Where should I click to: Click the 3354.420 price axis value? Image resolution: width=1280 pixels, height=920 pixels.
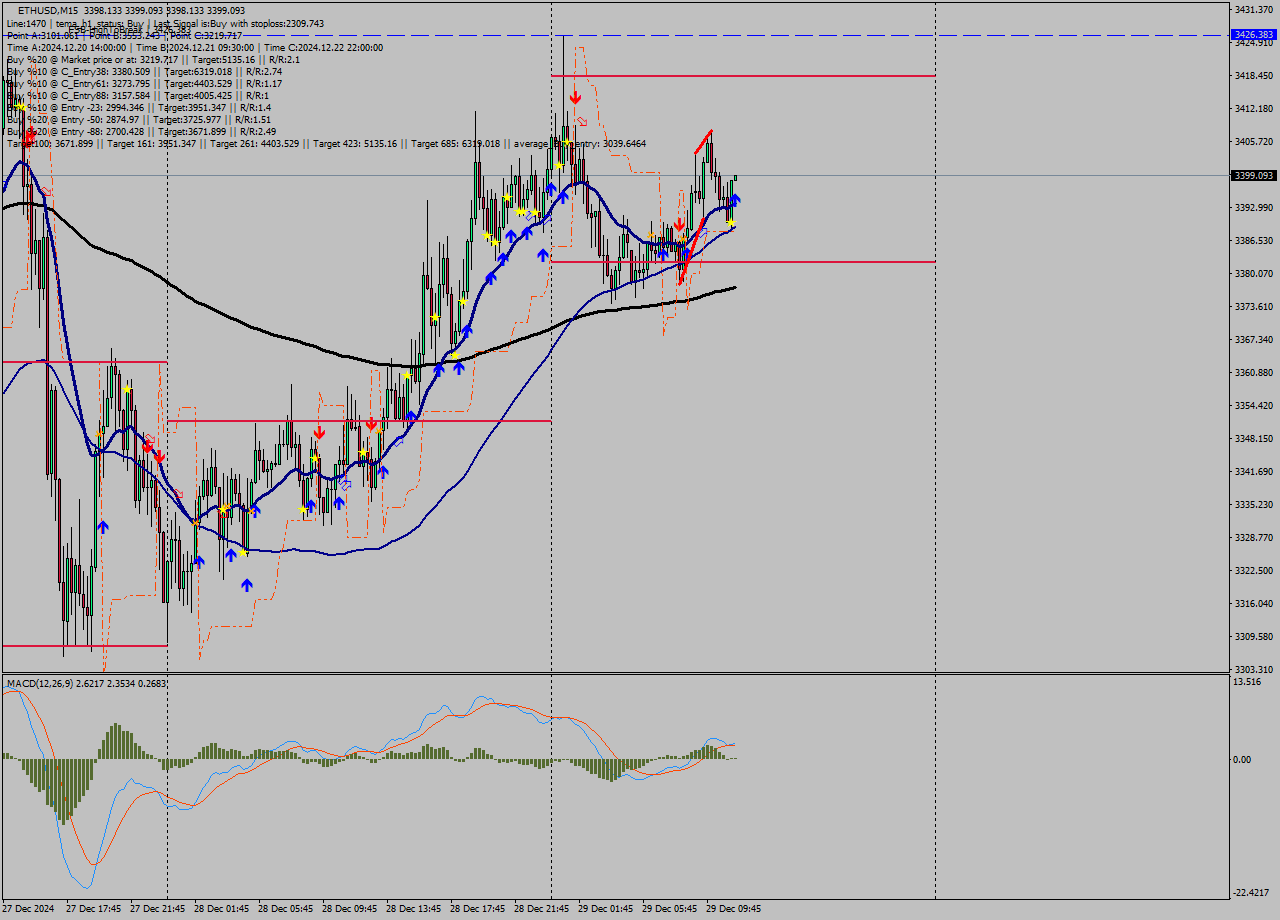pos(1253,405)
